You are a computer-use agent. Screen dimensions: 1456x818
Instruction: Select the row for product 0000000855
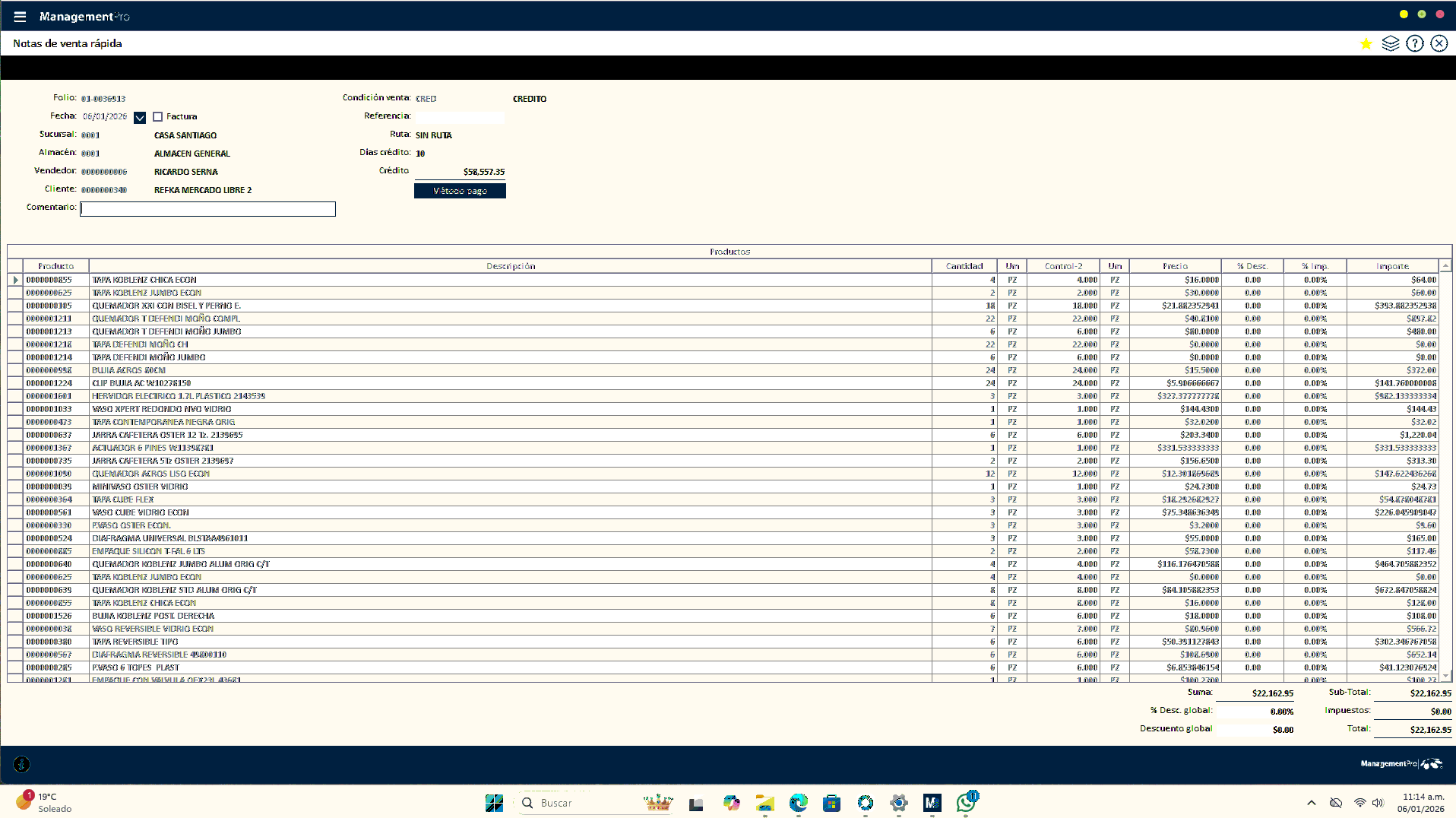click(49, 280)
